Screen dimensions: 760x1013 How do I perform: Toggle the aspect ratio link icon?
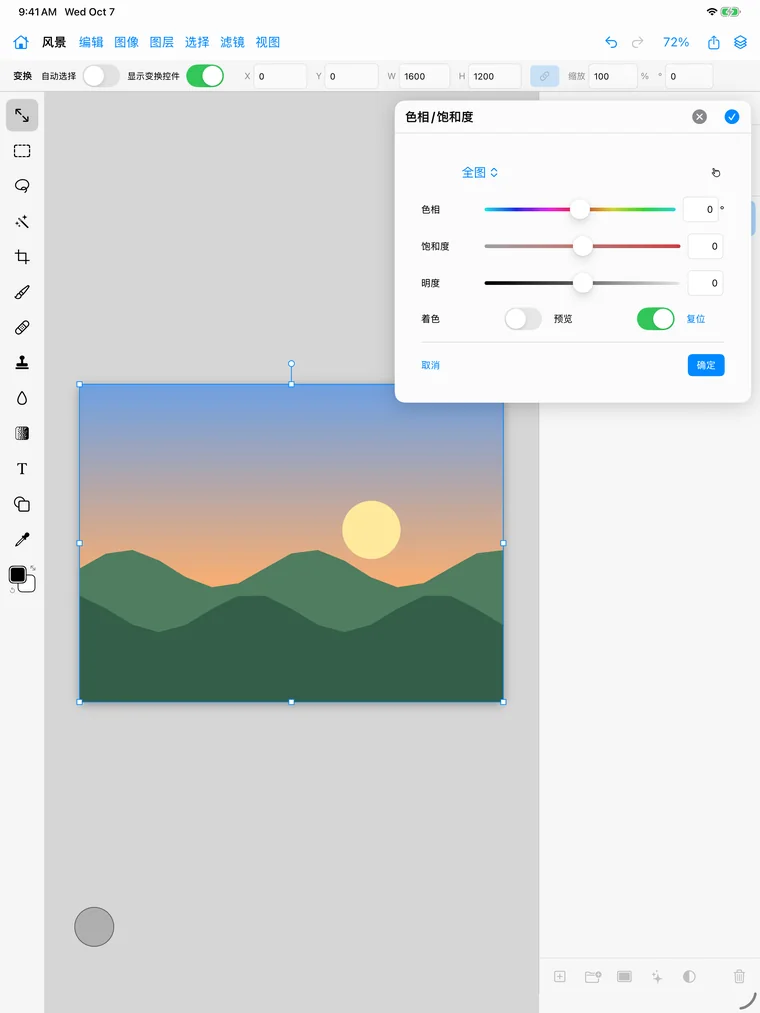coord(545,76)
